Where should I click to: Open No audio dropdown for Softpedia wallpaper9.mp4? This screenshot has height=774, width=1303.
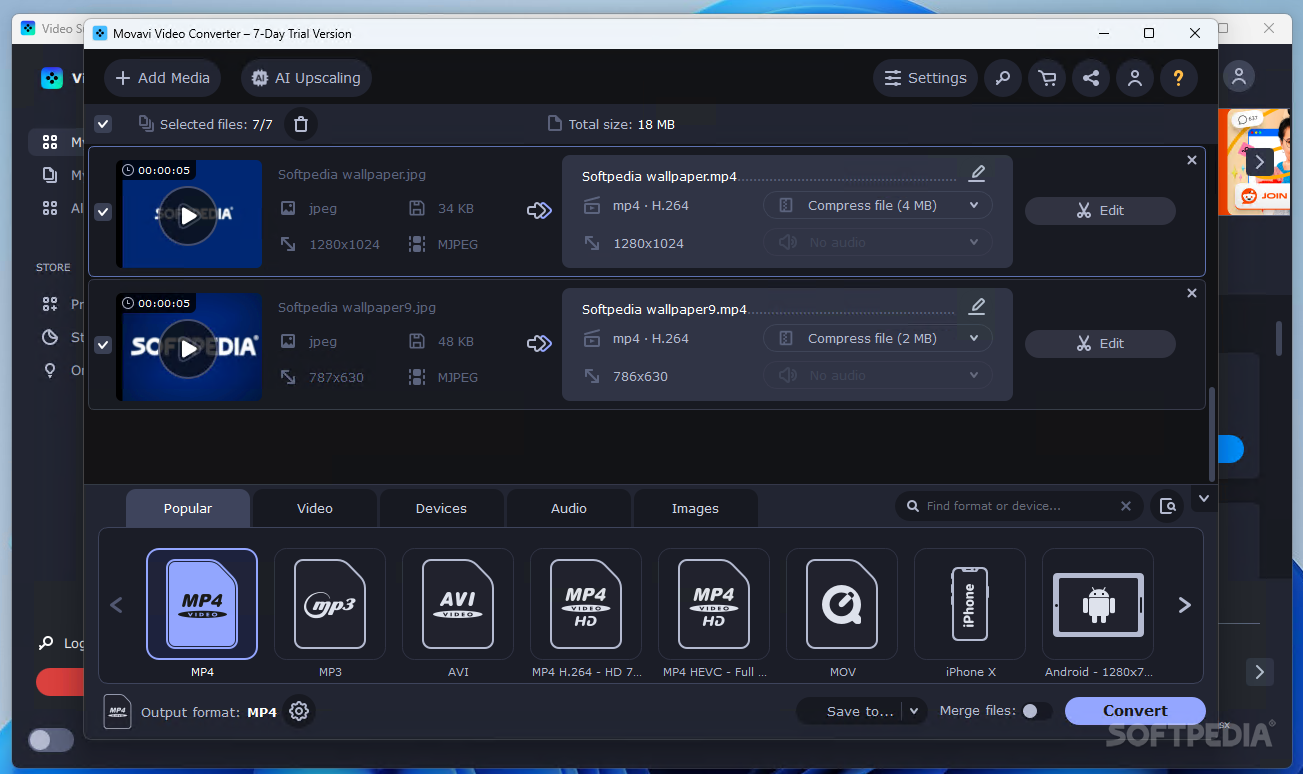point(878,375)
